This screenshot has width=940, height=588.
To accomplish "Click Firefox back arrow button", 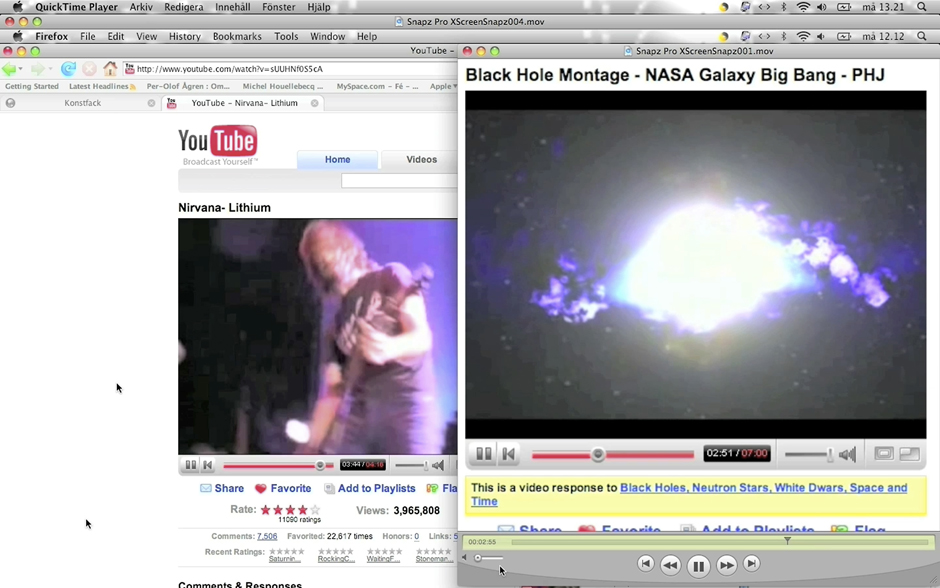I will (x=9, y=69).
